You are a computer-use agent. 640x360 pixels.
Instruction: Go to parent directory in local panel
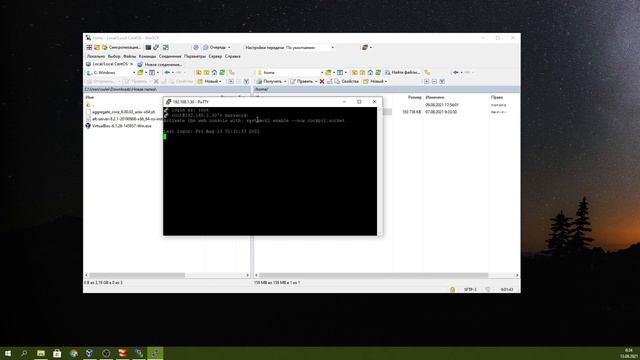(x=199, y=73)
